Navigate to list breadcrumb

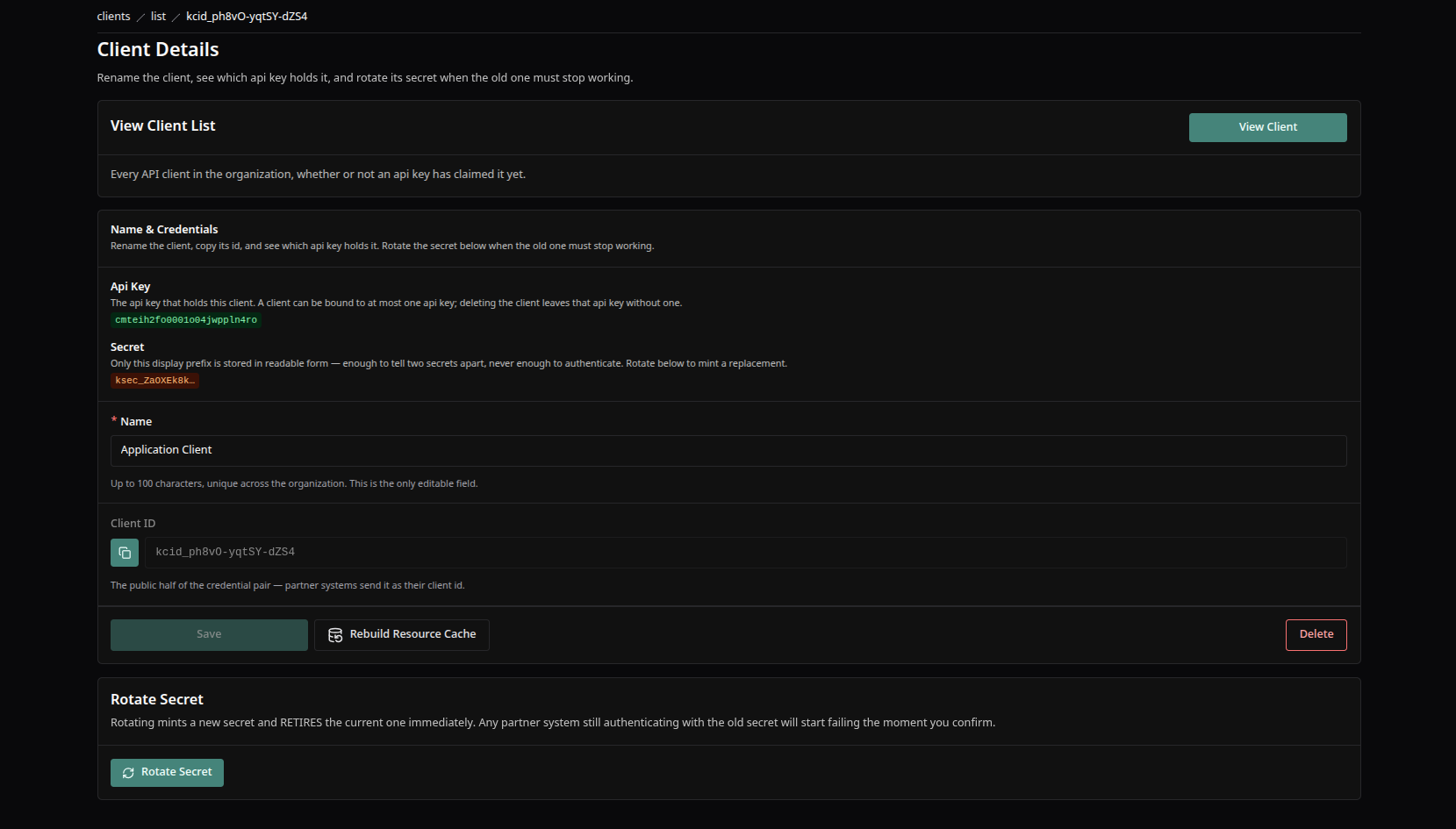tap(158, 17)
